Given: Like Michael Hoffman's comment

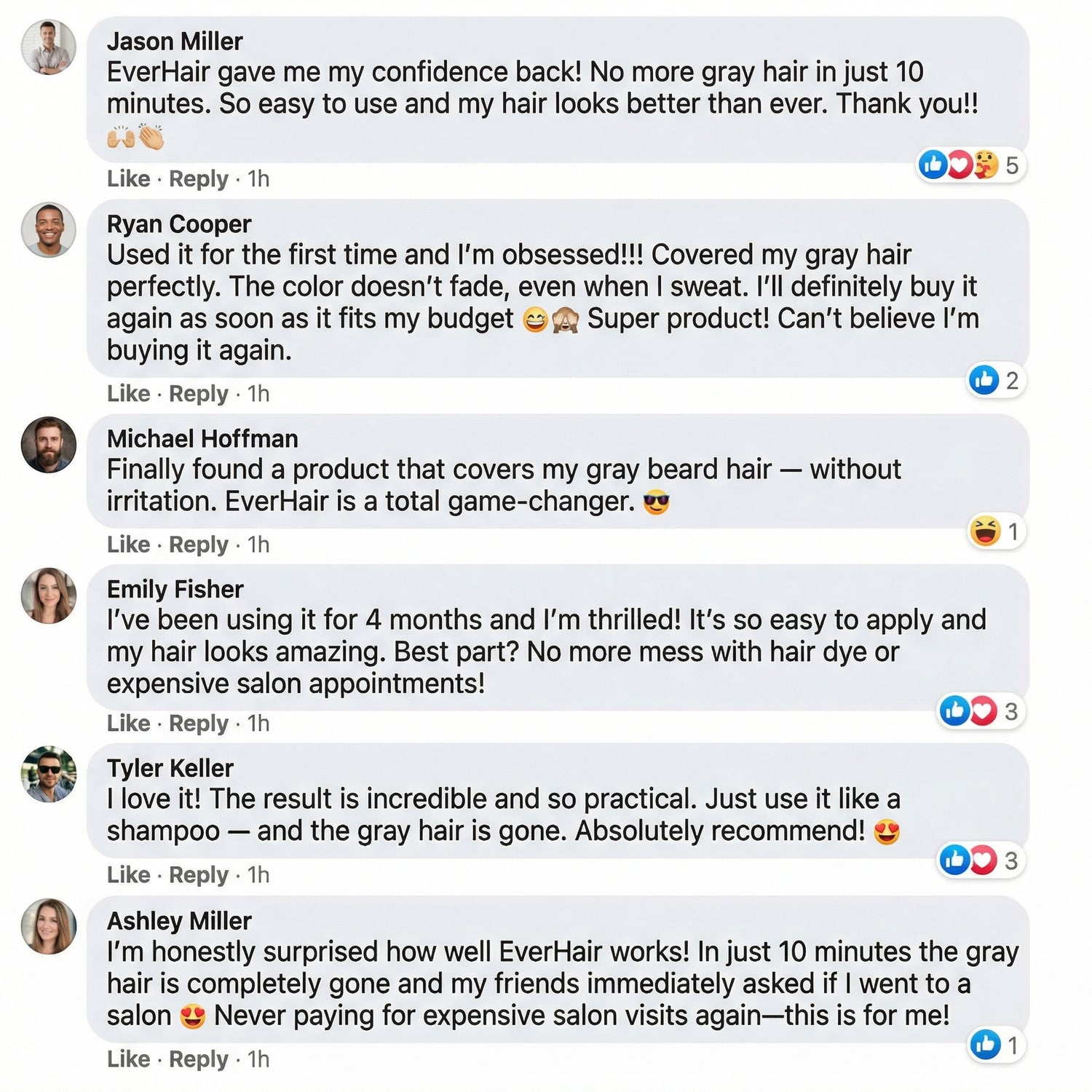Looking at the screenshot, I should (x=128, y=545).
